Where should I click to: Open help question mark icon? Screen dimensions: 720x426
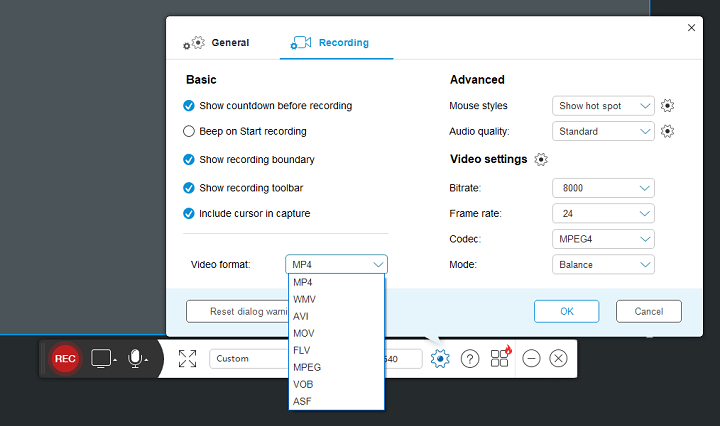click(470, 359)
